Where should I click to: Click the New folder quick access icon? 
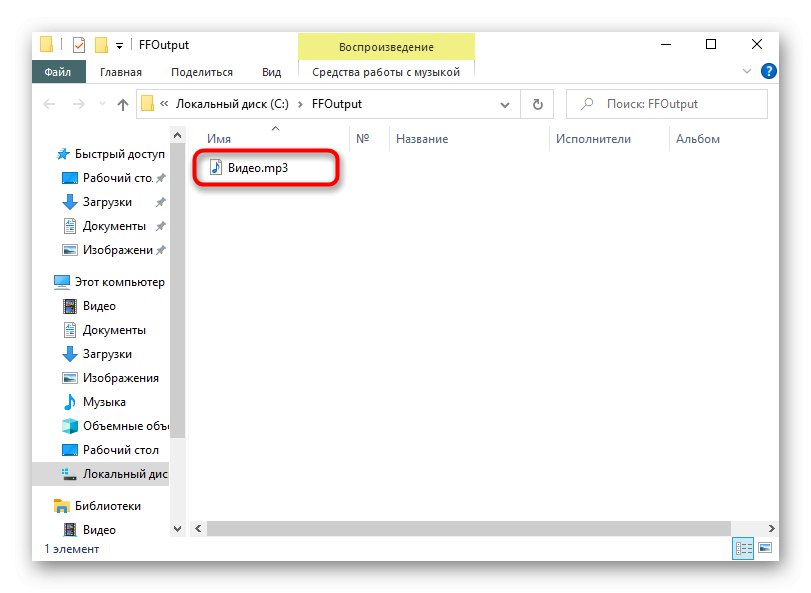101,45
